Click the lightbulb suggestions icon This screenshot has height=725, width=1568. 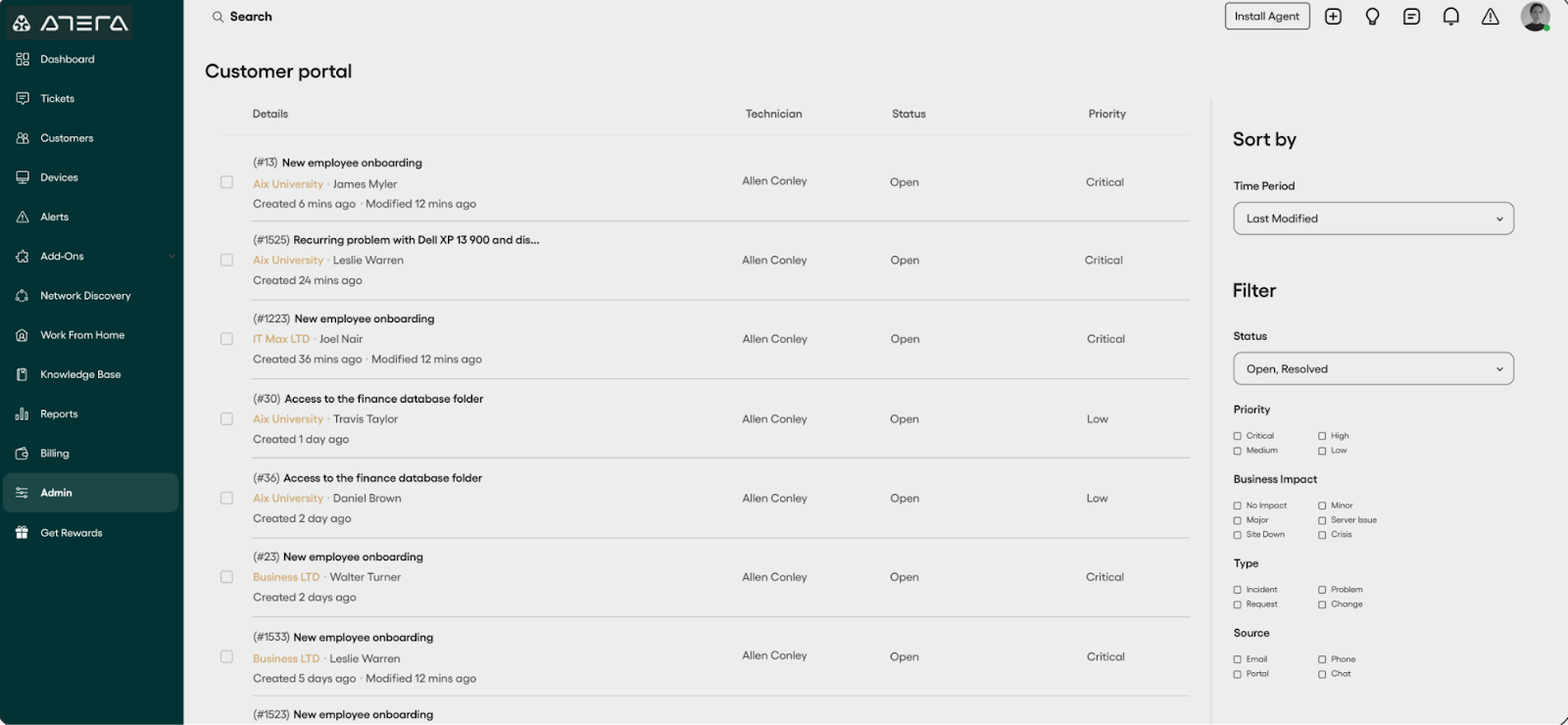[1372, 16]
